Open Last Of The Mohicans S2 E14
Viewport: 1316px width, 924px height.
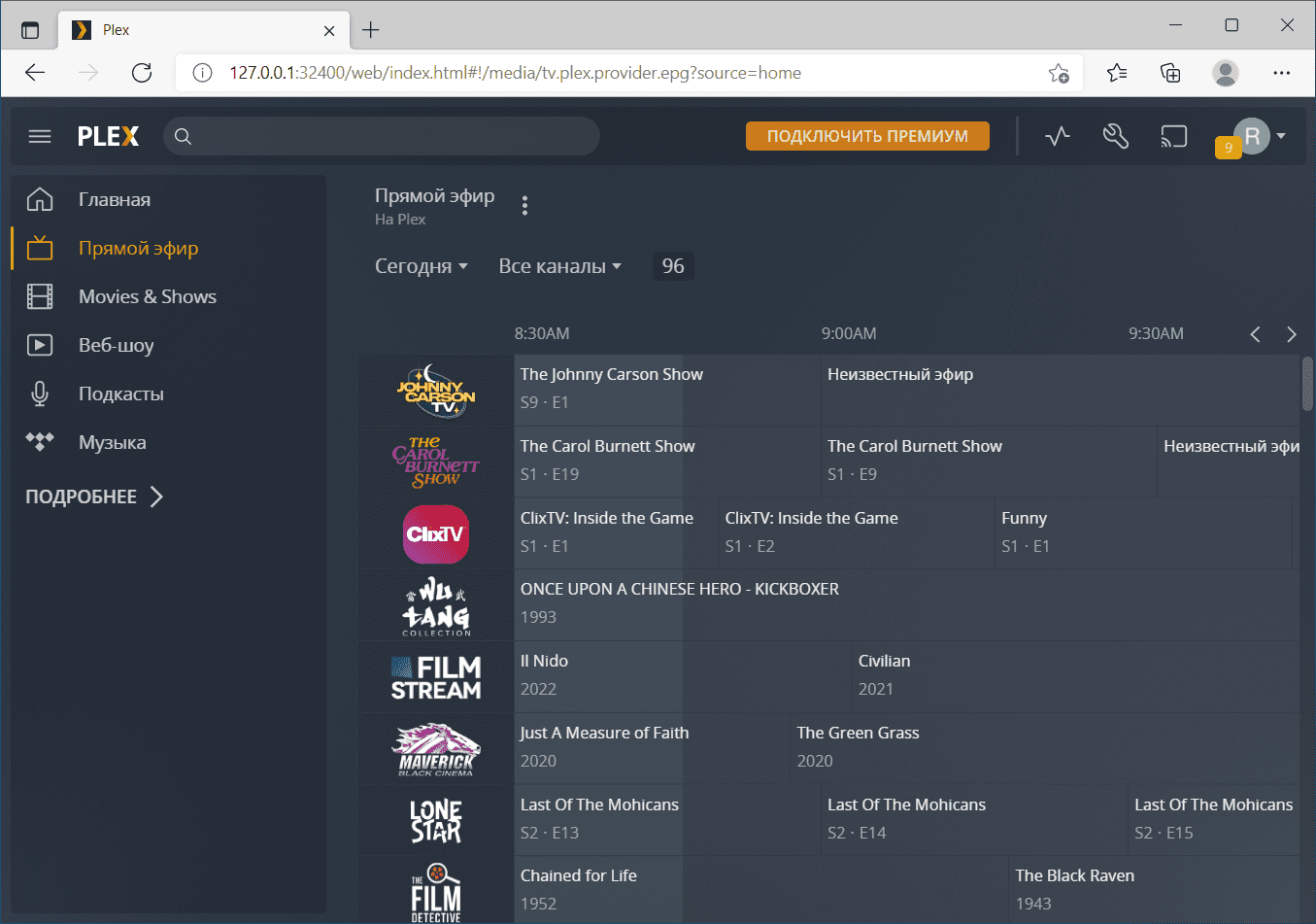pyautogui.click(x=974, y=820)
